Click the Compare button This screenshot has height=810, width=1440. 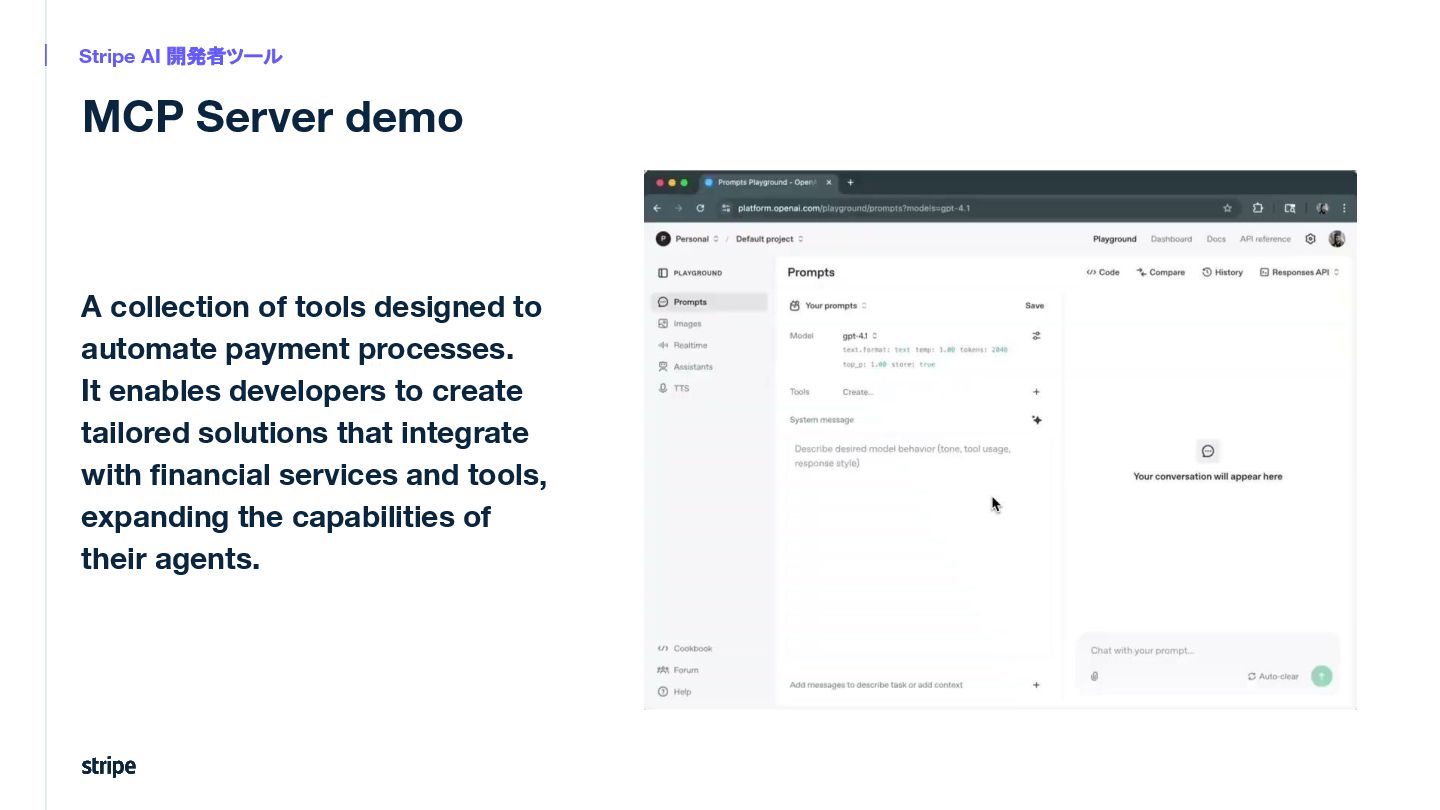(x=1161, y=272)
